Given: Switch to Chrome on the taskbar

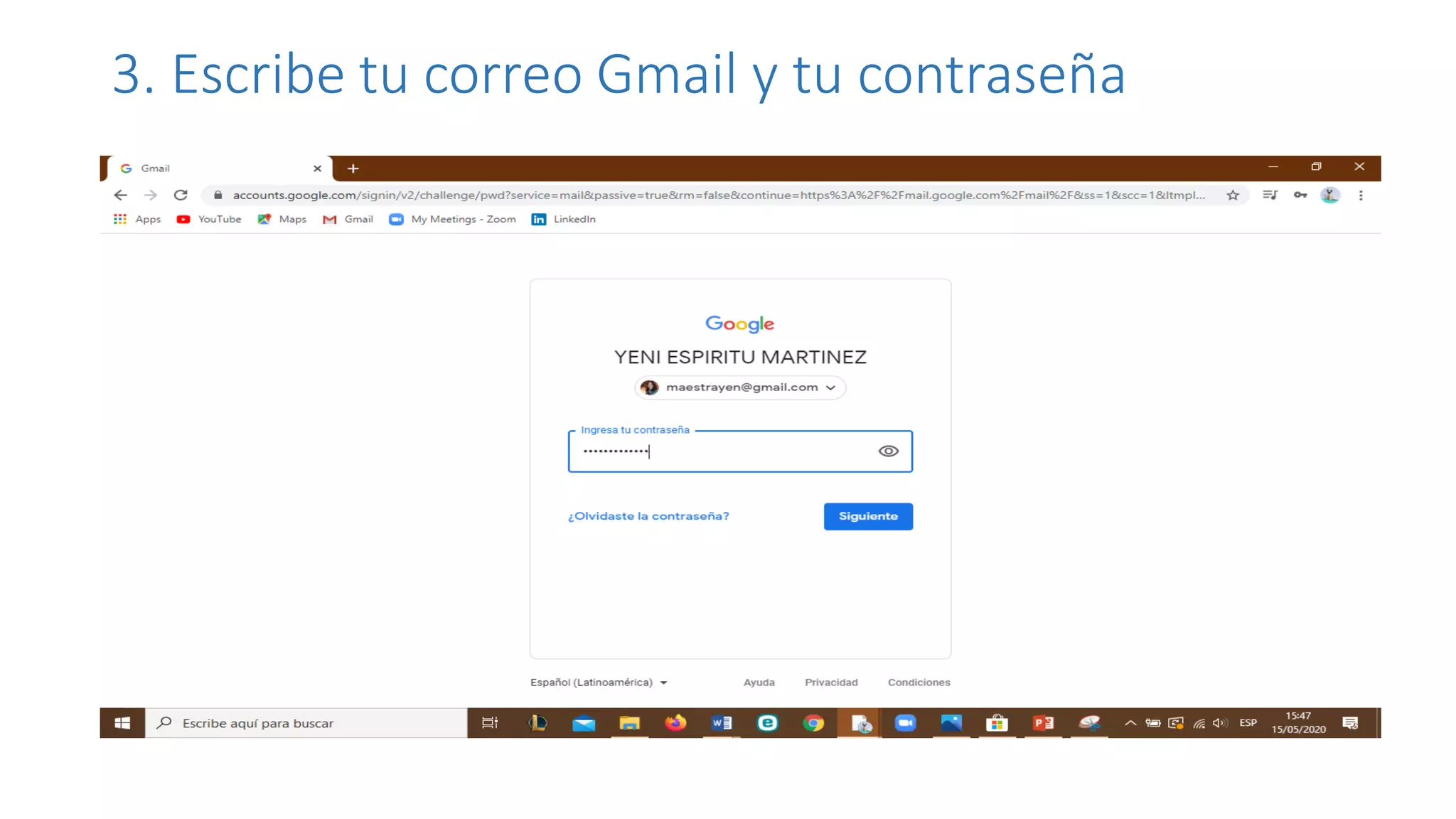Looking at the screenshot, I should pyautogui.click(x=813, y=723).
